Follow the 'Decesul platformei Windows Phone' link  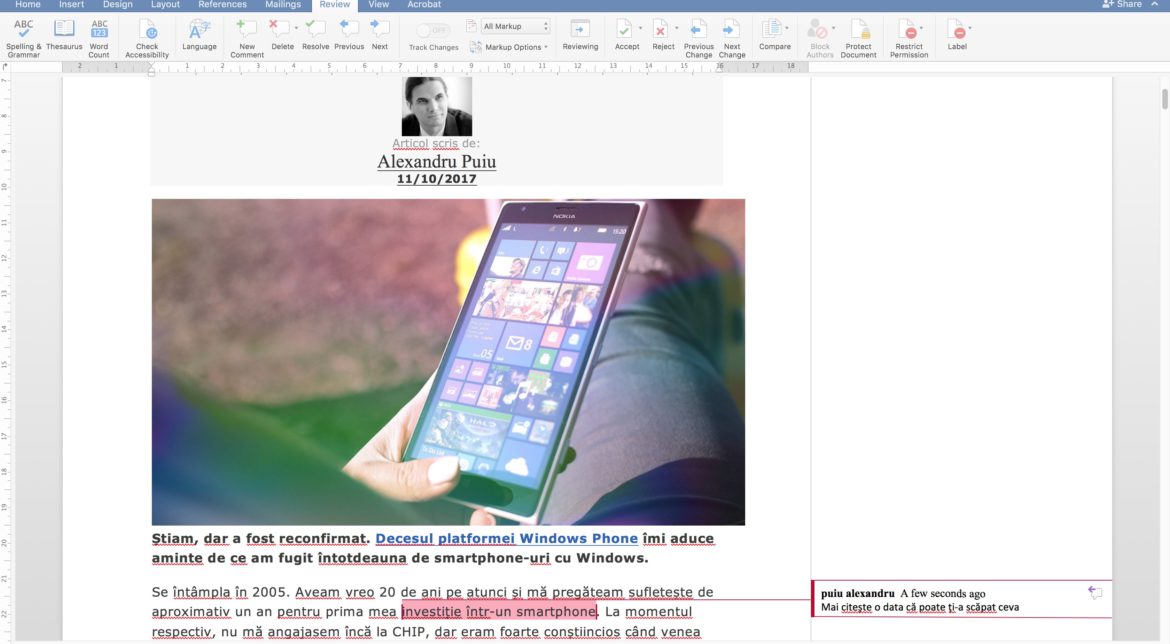(507, 538)
